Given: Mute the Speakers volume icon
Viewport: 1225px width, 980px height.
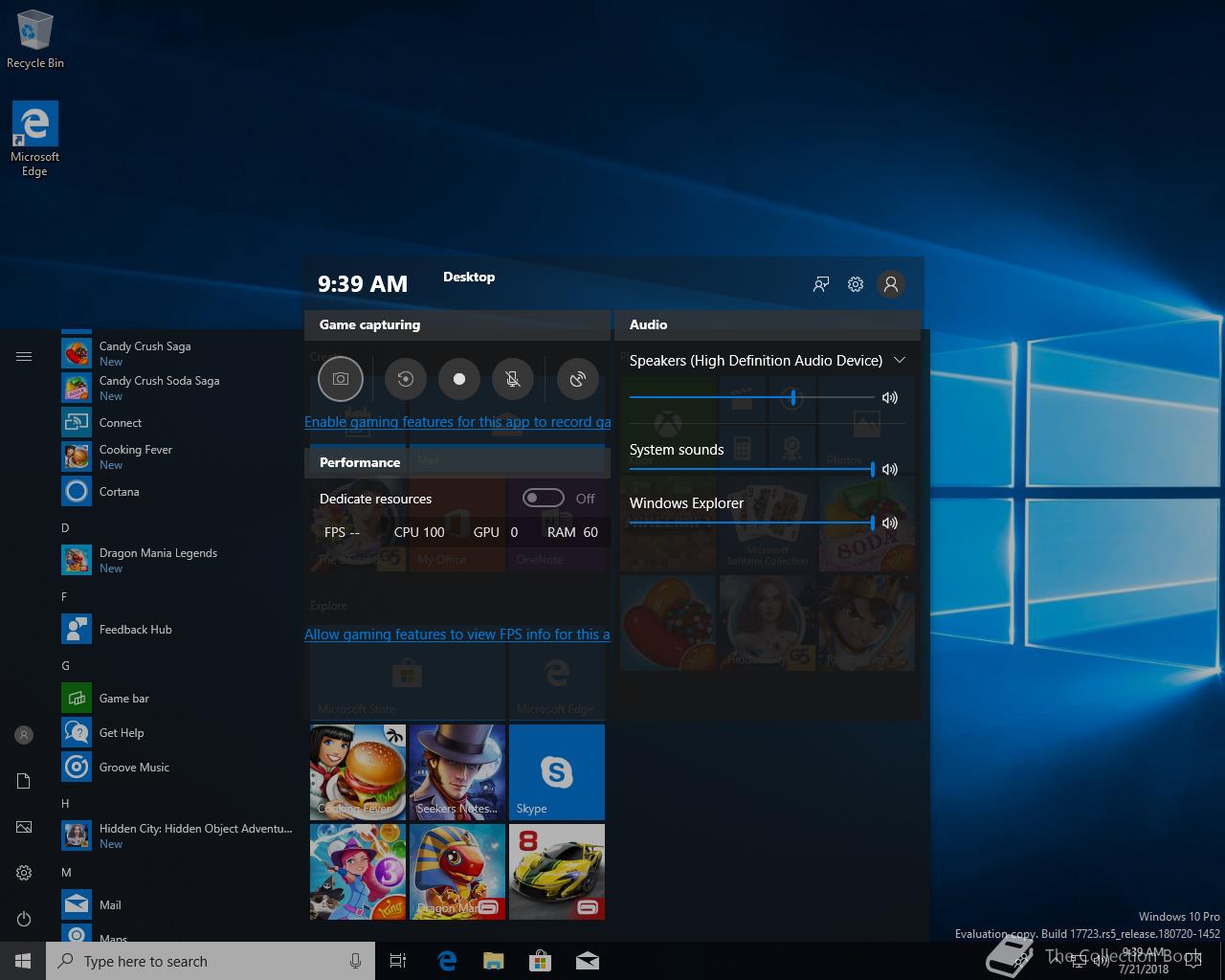Looking at the screenshot, I should tap(890, 397).
